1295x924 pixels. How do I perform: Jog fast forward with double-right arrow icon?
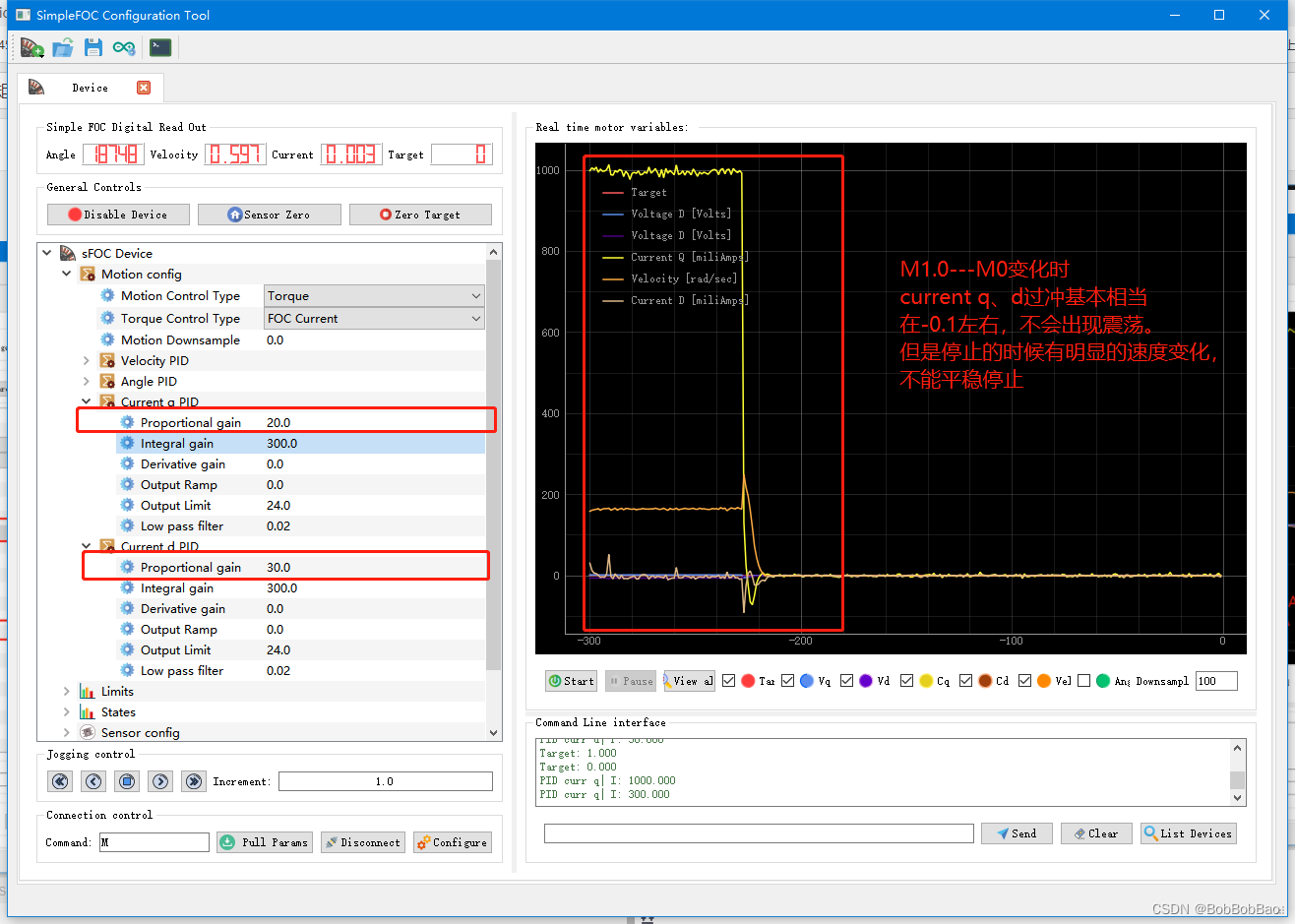click(194, 781)
